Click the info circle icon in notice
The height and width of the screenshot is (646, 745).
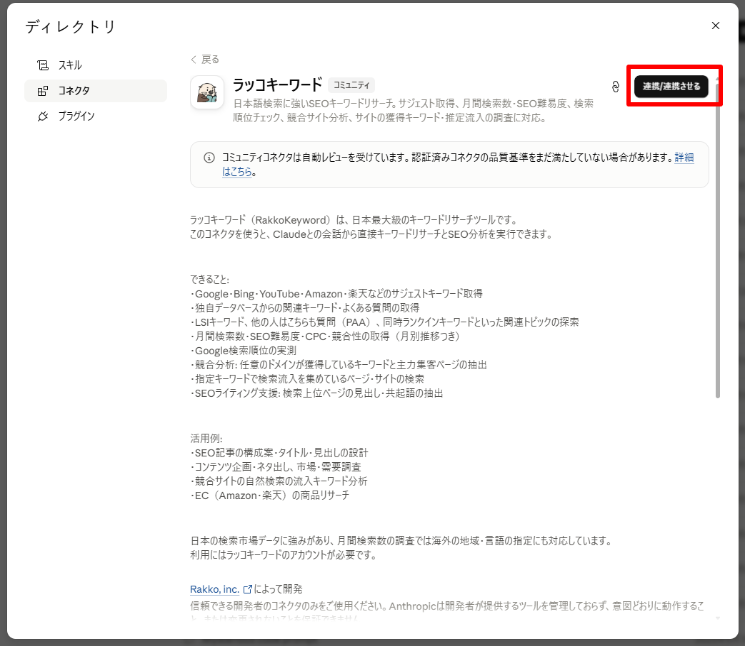click(x=209, y=158)
